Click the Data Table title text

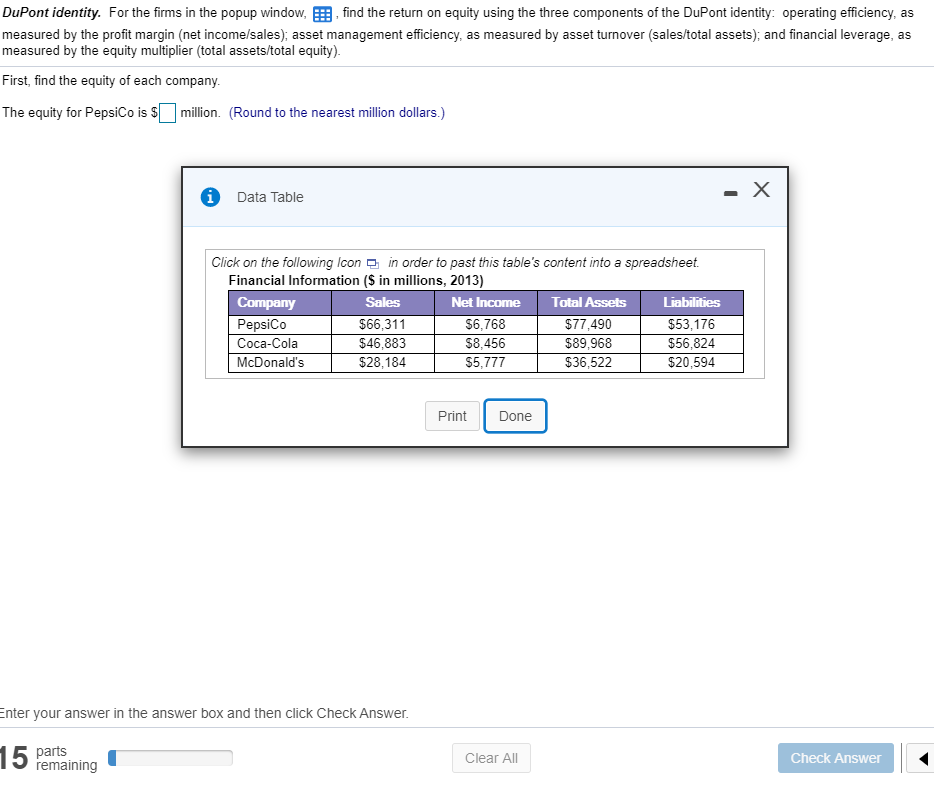[270, 197]
